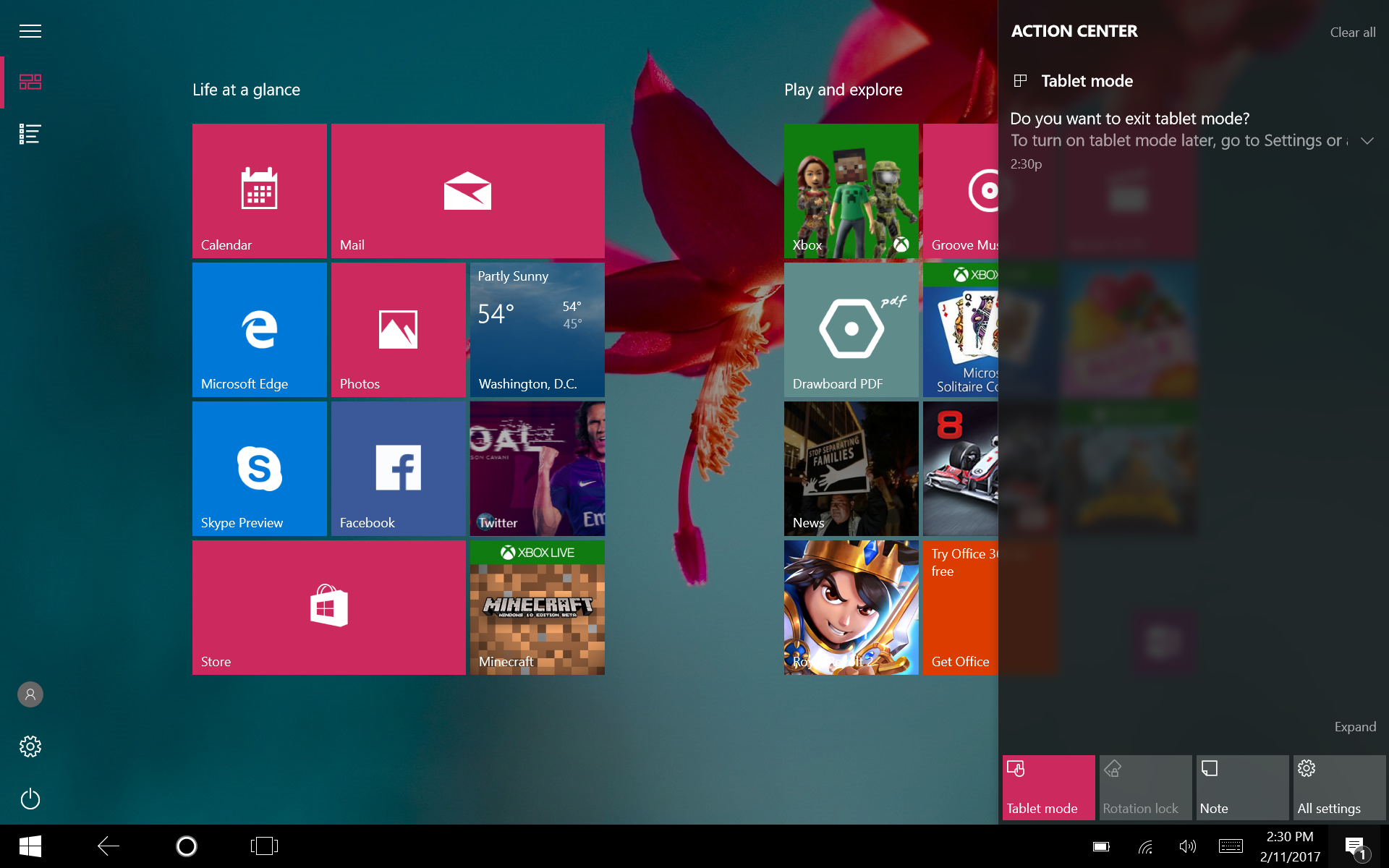Open Settings gear in Start sidebar
The image size is (1389, 868).
click(x=30, y=746)
